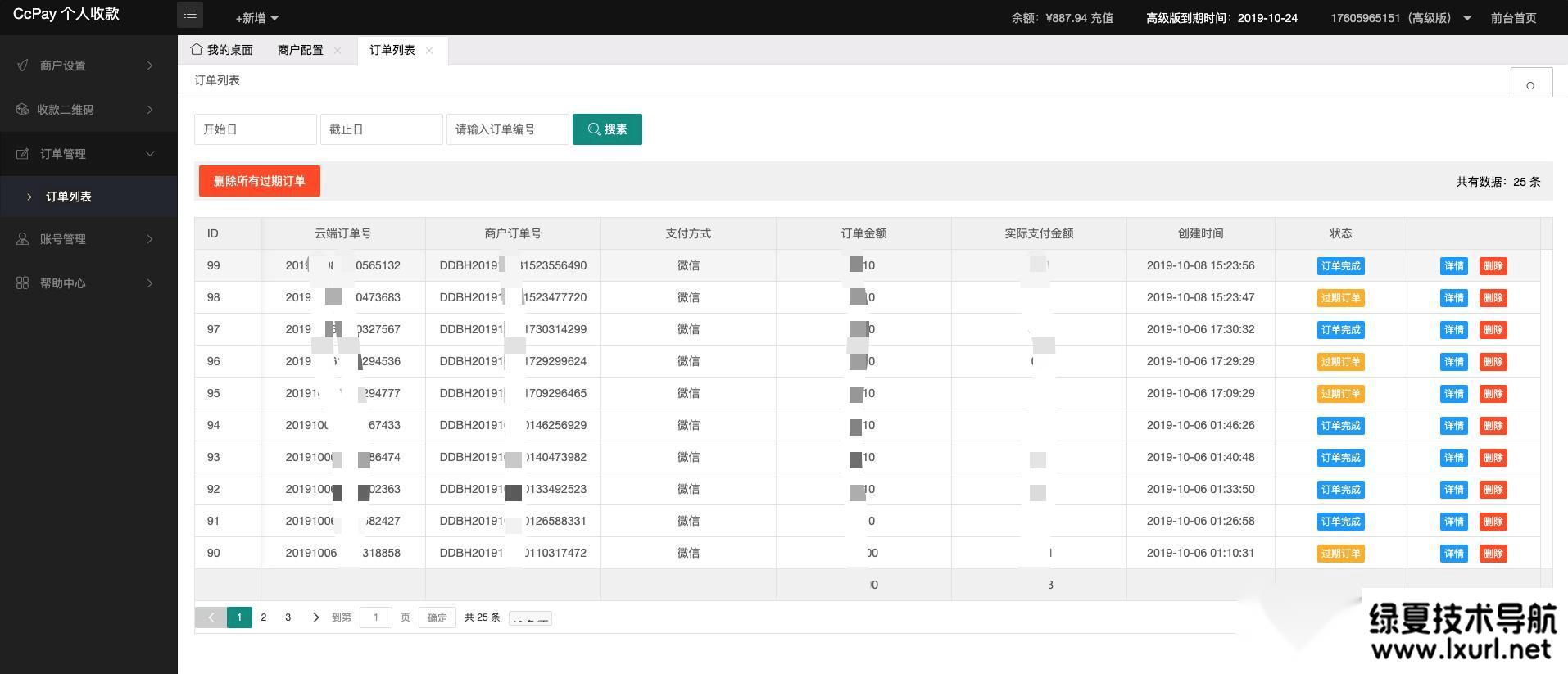Click 详情 for order ID 93

pyautogui.click(x=1454, y=458)
